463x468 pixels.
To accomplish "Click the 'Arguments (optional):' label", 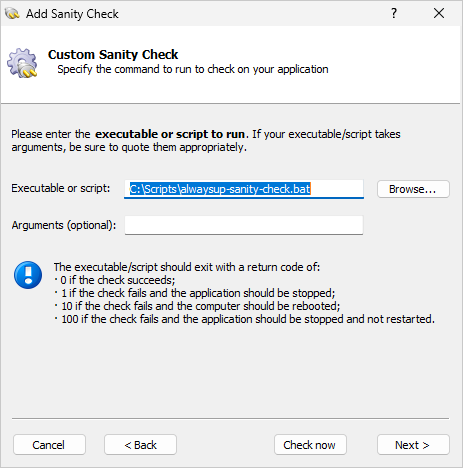I will tap(64, 225).
